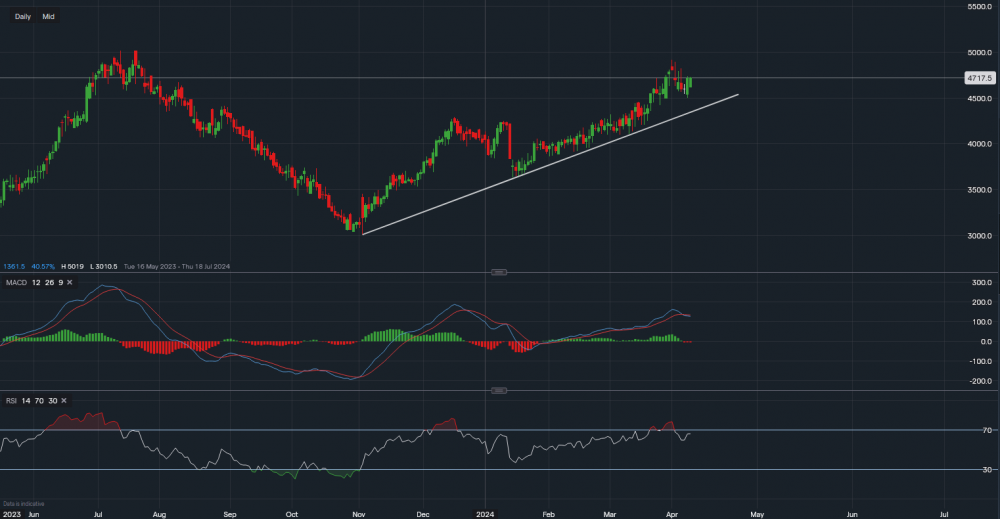Click the MACD indicator label
Image resolution: width=1000 pixels, height=519 pixels.
(15, 283)
